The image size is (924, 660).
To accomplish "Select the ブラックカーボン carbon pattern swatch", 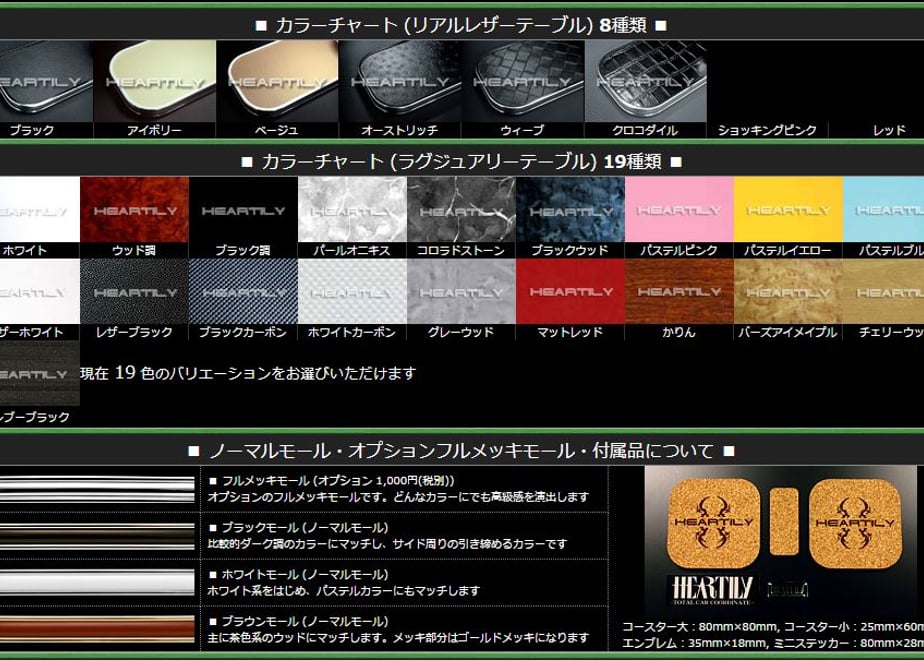I will pos(243,292).
